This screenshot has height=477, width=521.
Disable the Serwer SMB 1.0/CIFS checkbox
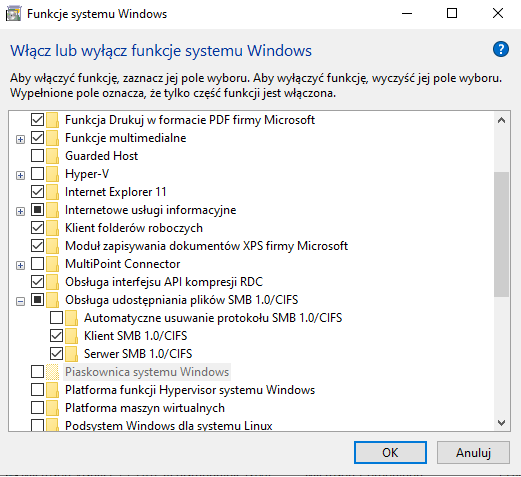(x=56, y=354)
